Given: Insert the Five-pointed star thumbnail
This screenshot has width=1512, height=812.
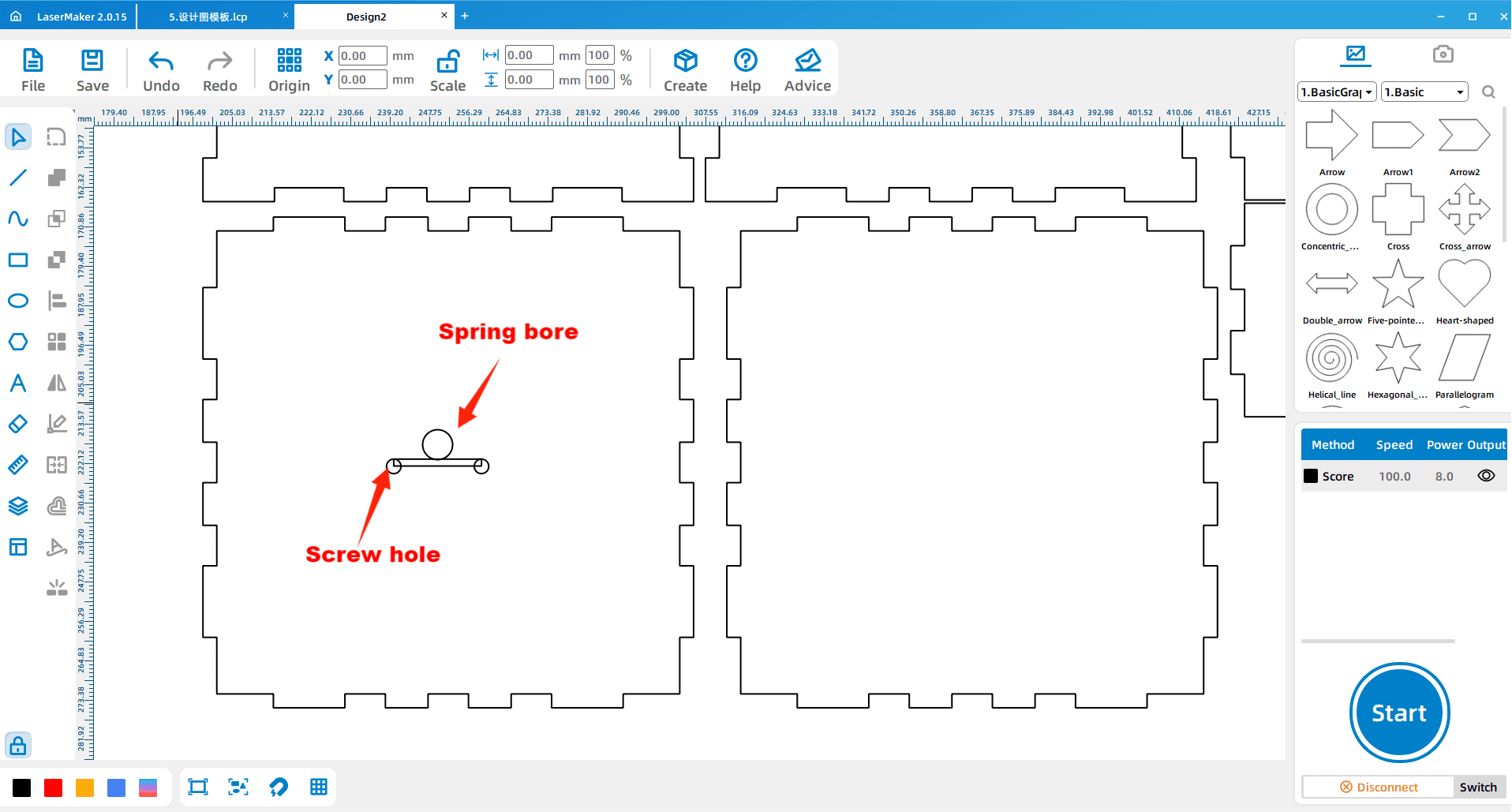Looking at the screenshot, I should pos(1398,284).
